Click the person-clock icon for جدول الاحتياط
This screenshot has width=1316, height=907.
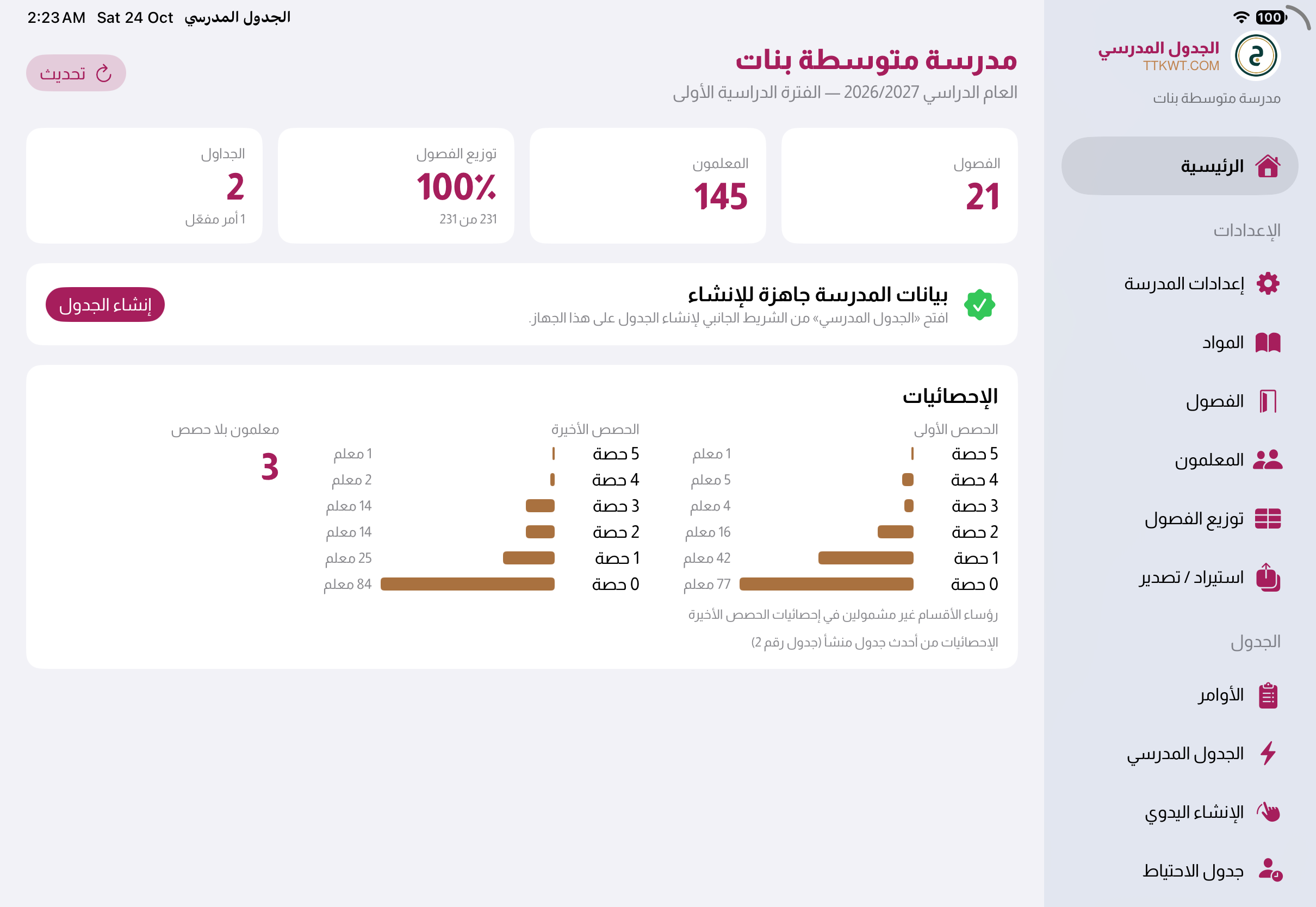1269,870
